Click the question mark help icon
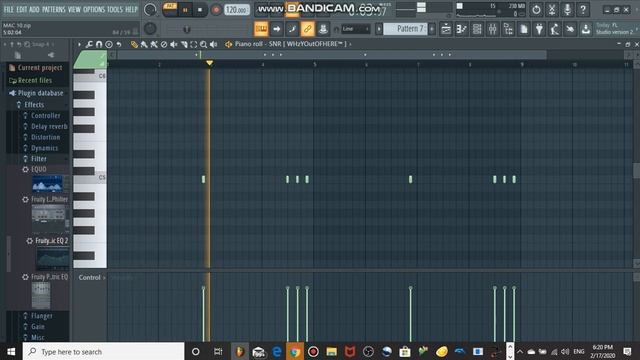Viewport: 640px width, 360px height. pyautogui.click(x=583, y=9)
